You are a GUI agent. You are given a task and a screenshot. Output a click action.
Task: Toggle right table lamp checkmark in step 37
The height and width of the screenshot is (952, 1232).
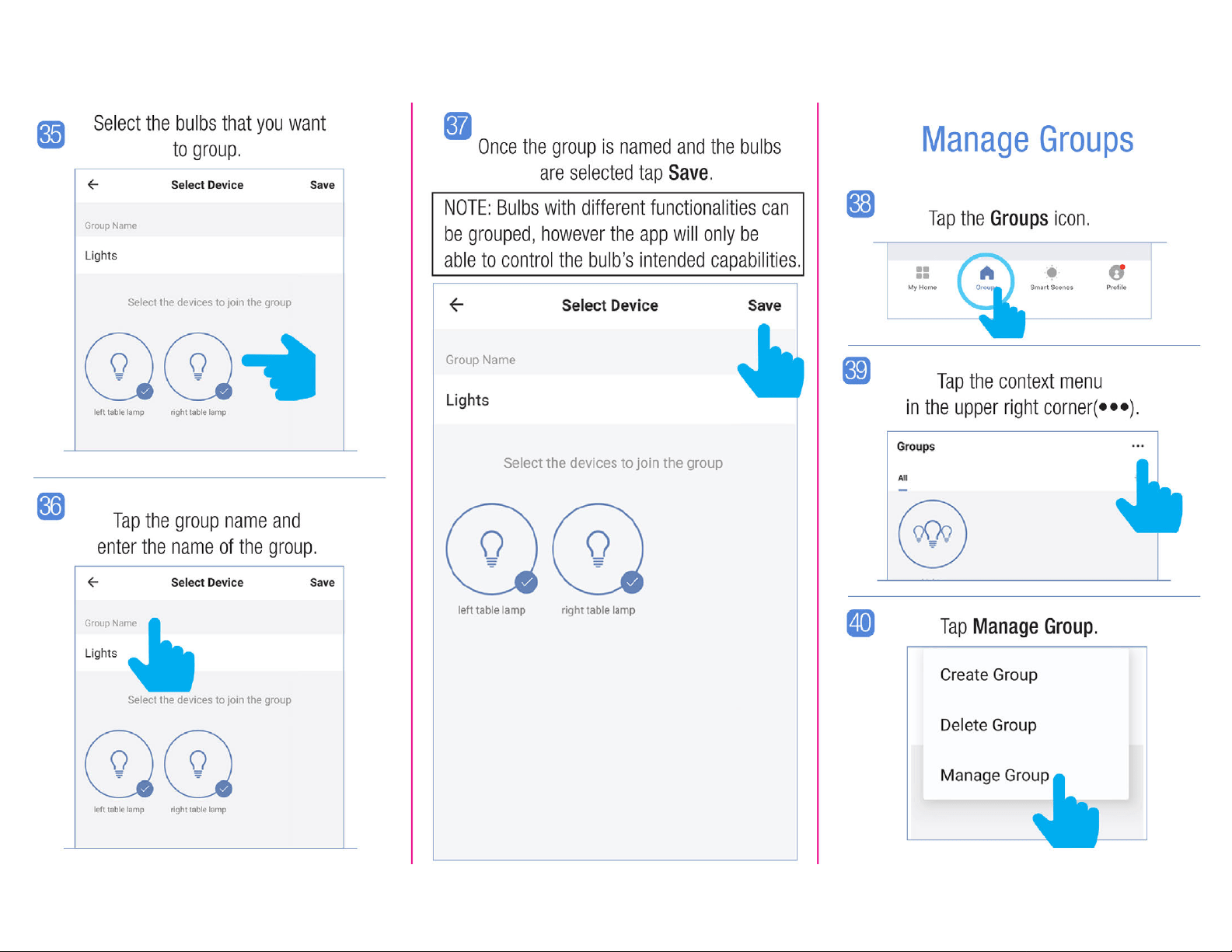point(632,582)
